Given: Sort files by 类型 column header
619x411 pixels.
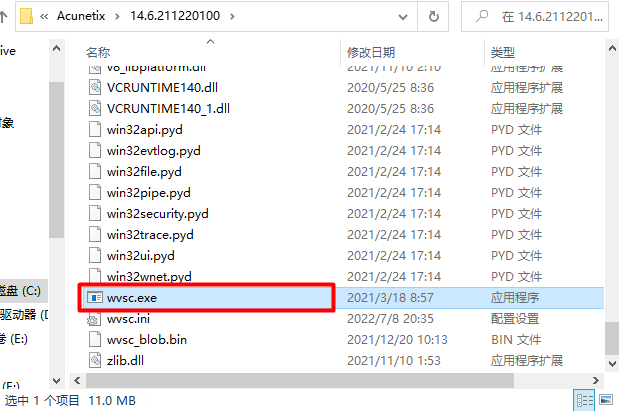Looking at the screenshot, I should coord(503,52).
